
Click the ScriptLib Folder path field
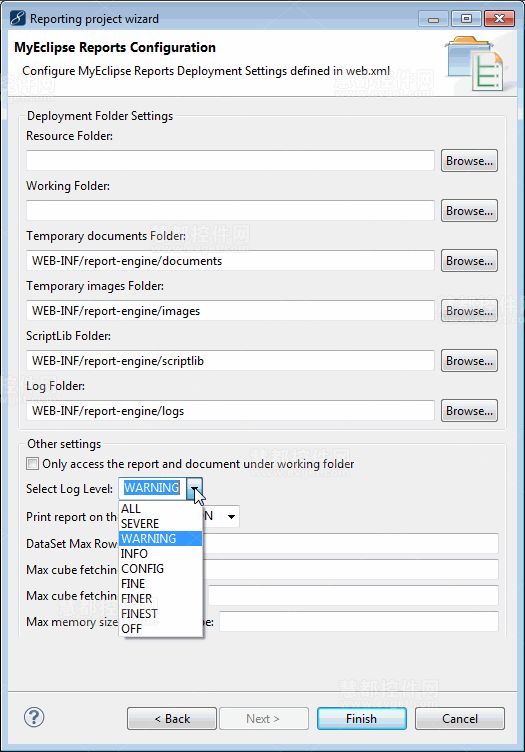coord(230,361)
